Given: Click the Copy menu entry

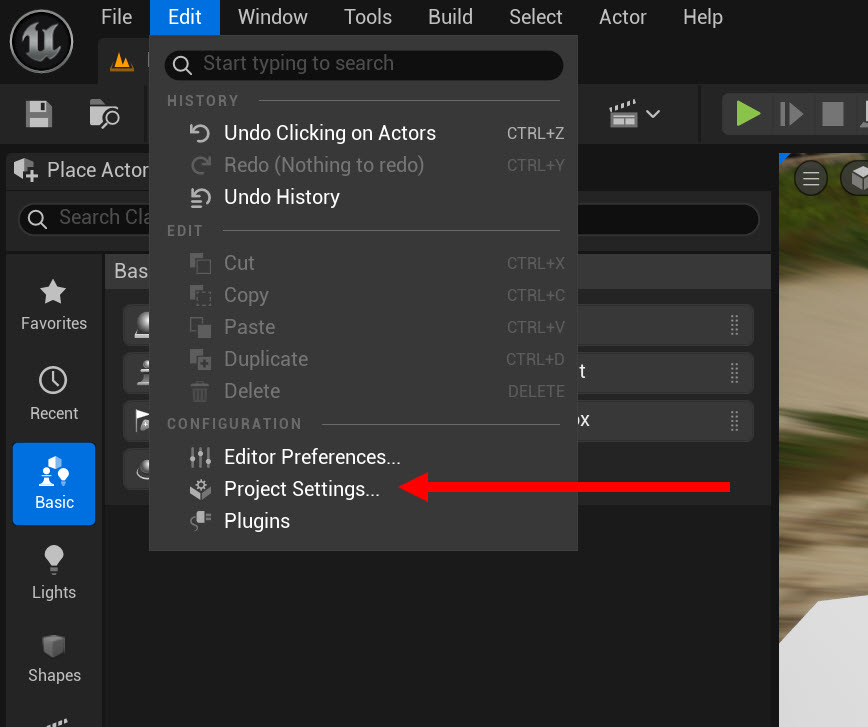Looking at the screenshot, I should (x=364, y=295).
